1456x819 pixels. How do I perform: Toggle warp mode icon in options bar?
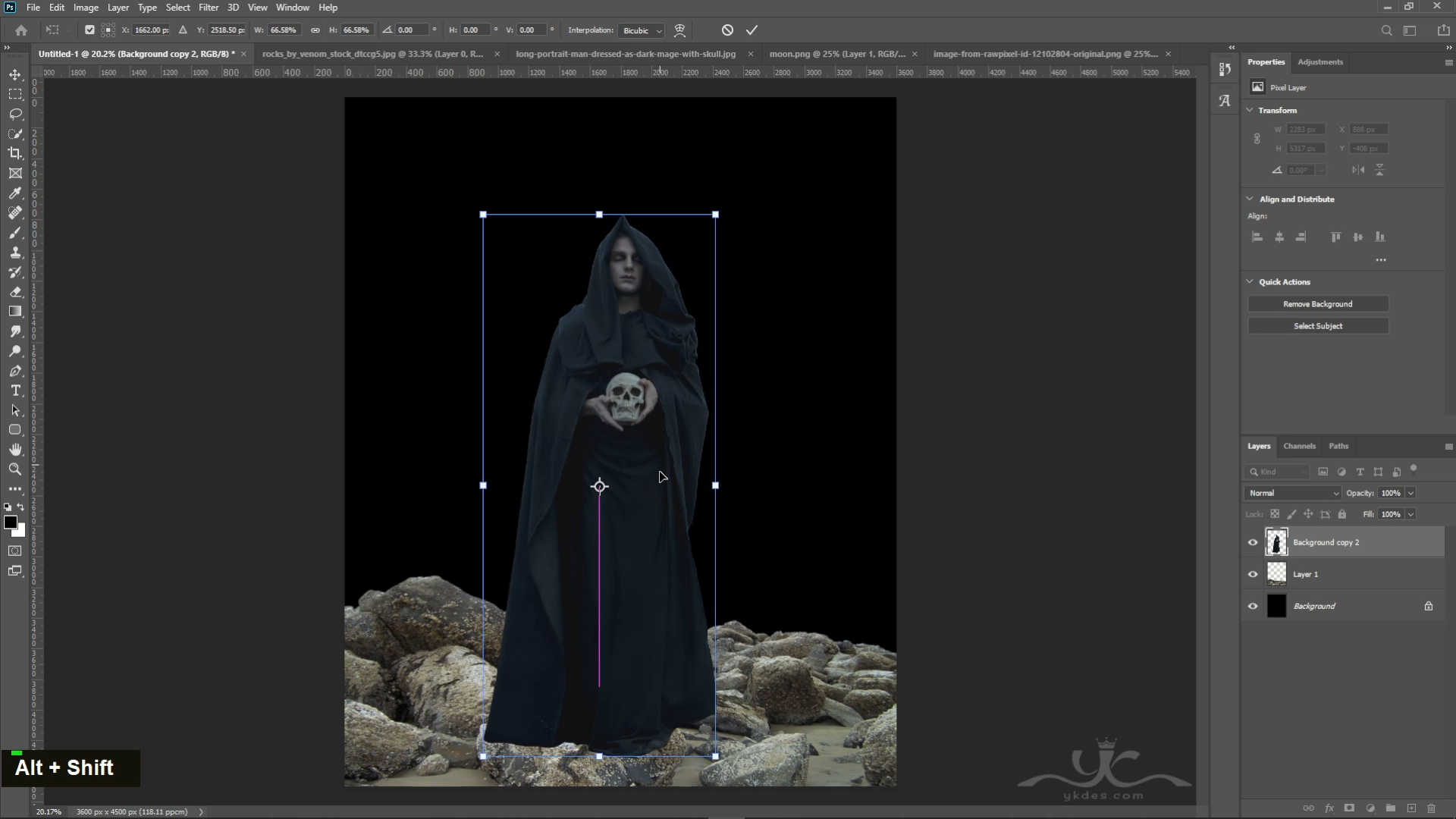click(679, 30)
